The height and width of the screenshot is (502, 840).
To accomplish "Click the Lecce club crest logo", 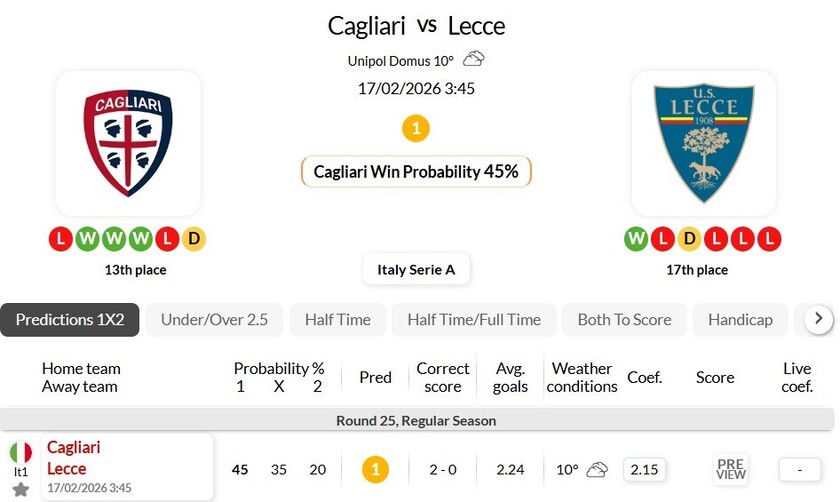I will [x=703, y=143].
